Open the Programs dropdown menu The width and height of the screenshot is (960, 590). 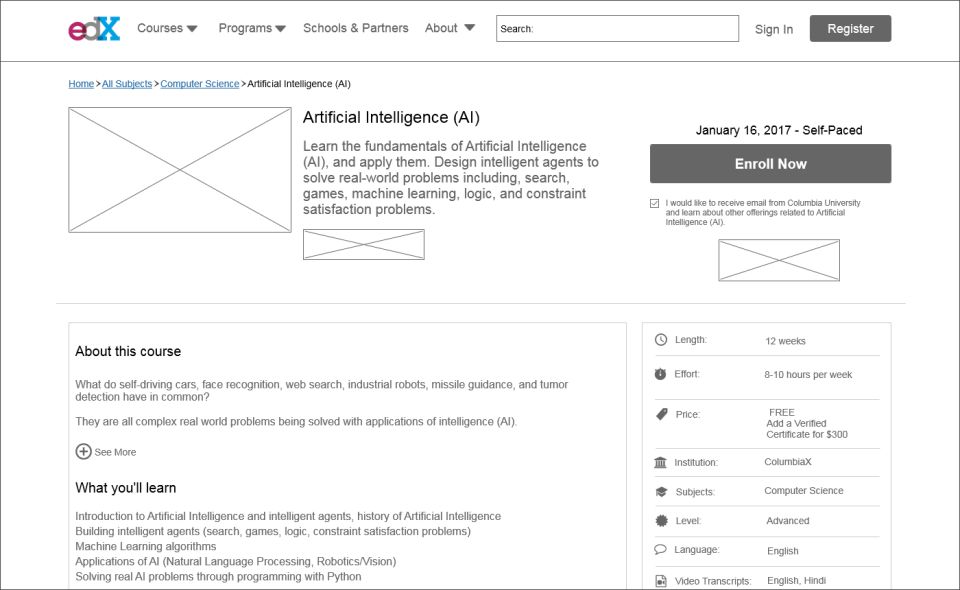252,28
